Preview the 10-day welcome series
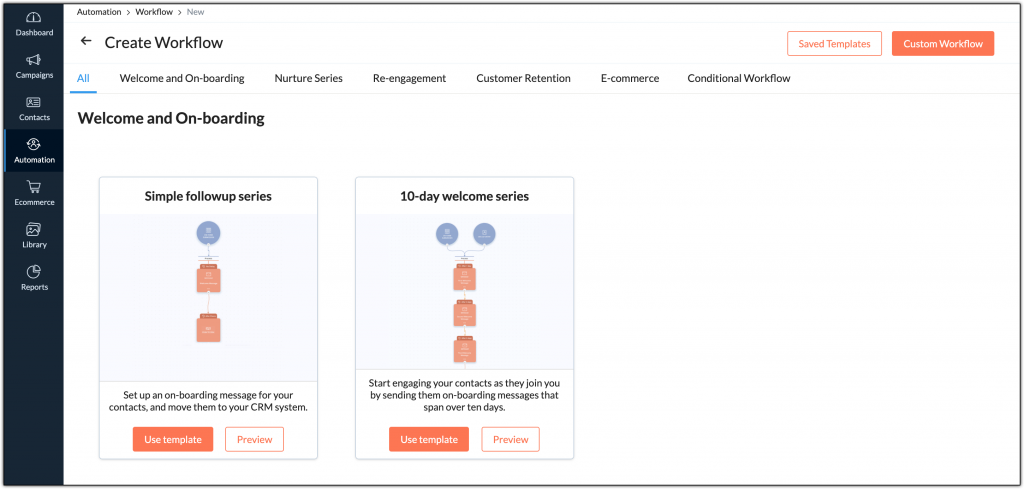1024x489 pixels. point(510,439)
